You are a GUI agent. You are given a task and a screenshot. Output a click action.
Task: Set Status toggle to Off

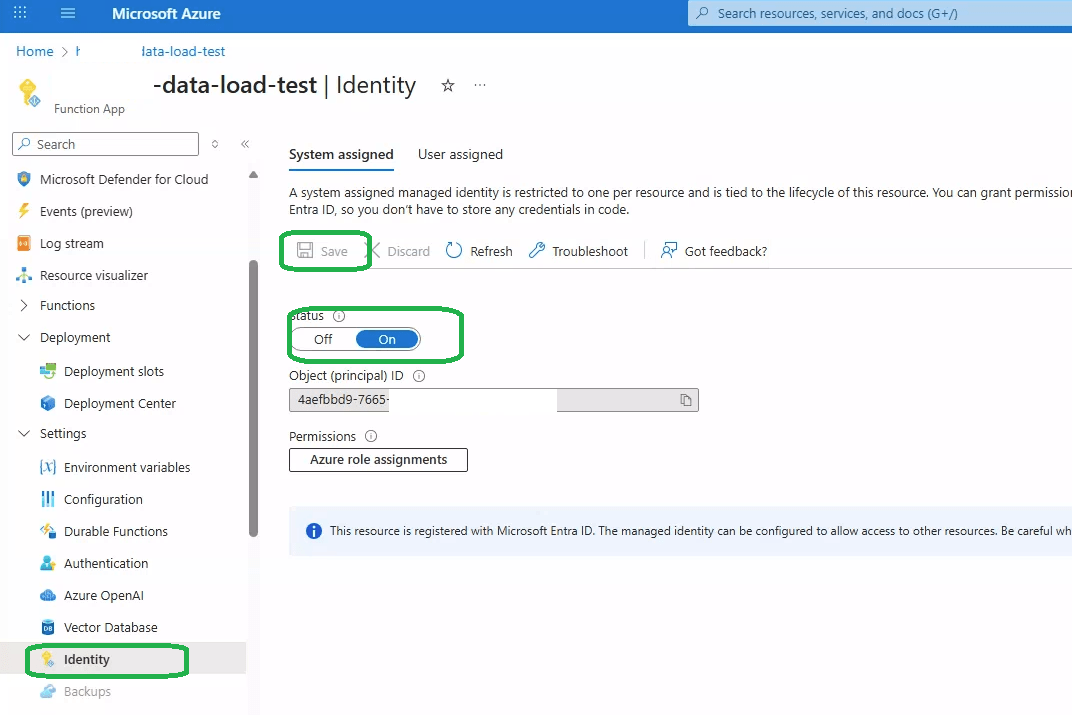click(323, 339)
